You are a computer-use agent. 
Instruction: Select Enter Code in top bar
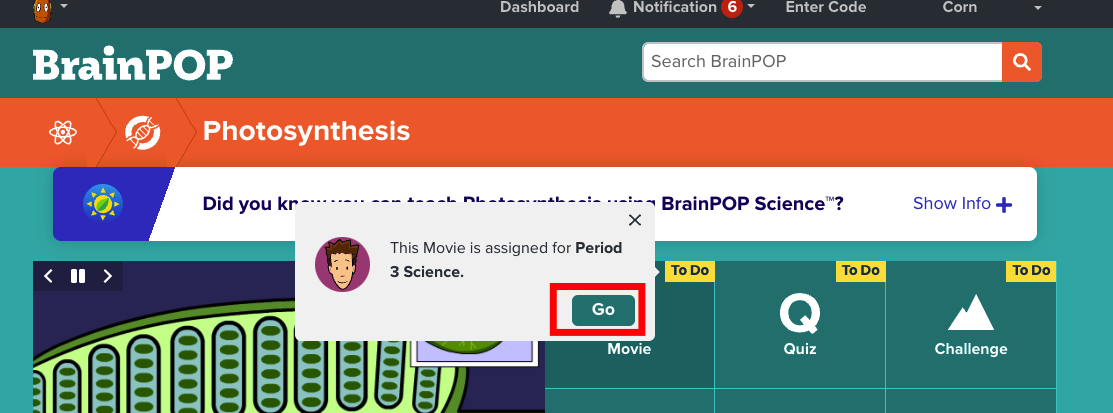pos(825,8)
